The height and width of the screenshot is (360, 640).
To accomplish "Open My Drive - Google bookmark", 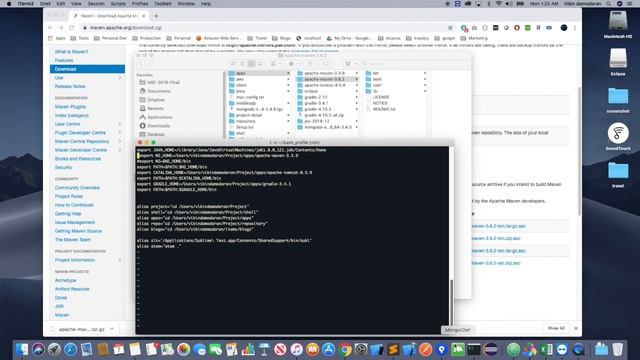I will [x=349, y=38].
